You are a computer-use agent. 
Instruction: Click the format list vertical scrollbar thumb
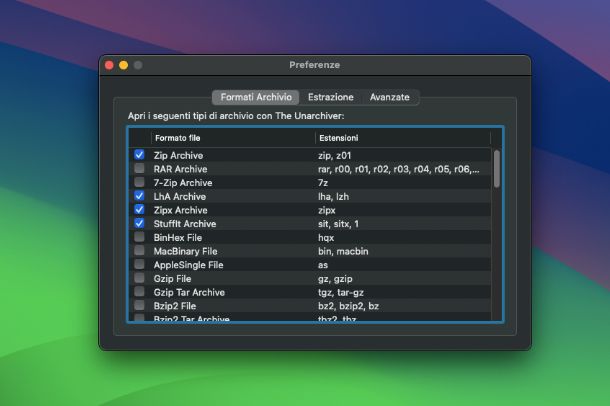(497, 169)
